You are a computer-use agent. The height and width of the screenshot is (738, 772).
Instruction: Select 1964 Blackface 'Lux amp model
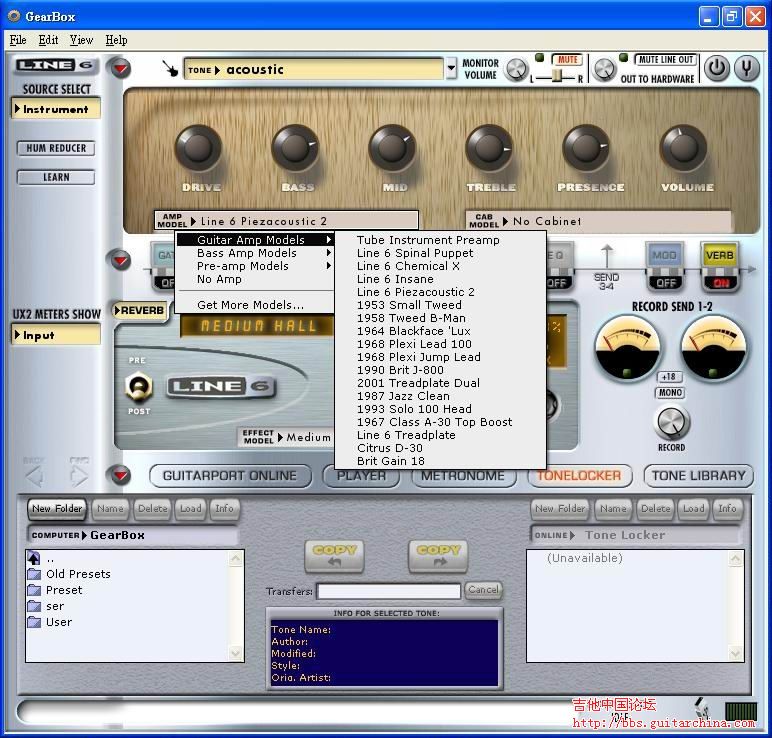(x=413, y=331)
